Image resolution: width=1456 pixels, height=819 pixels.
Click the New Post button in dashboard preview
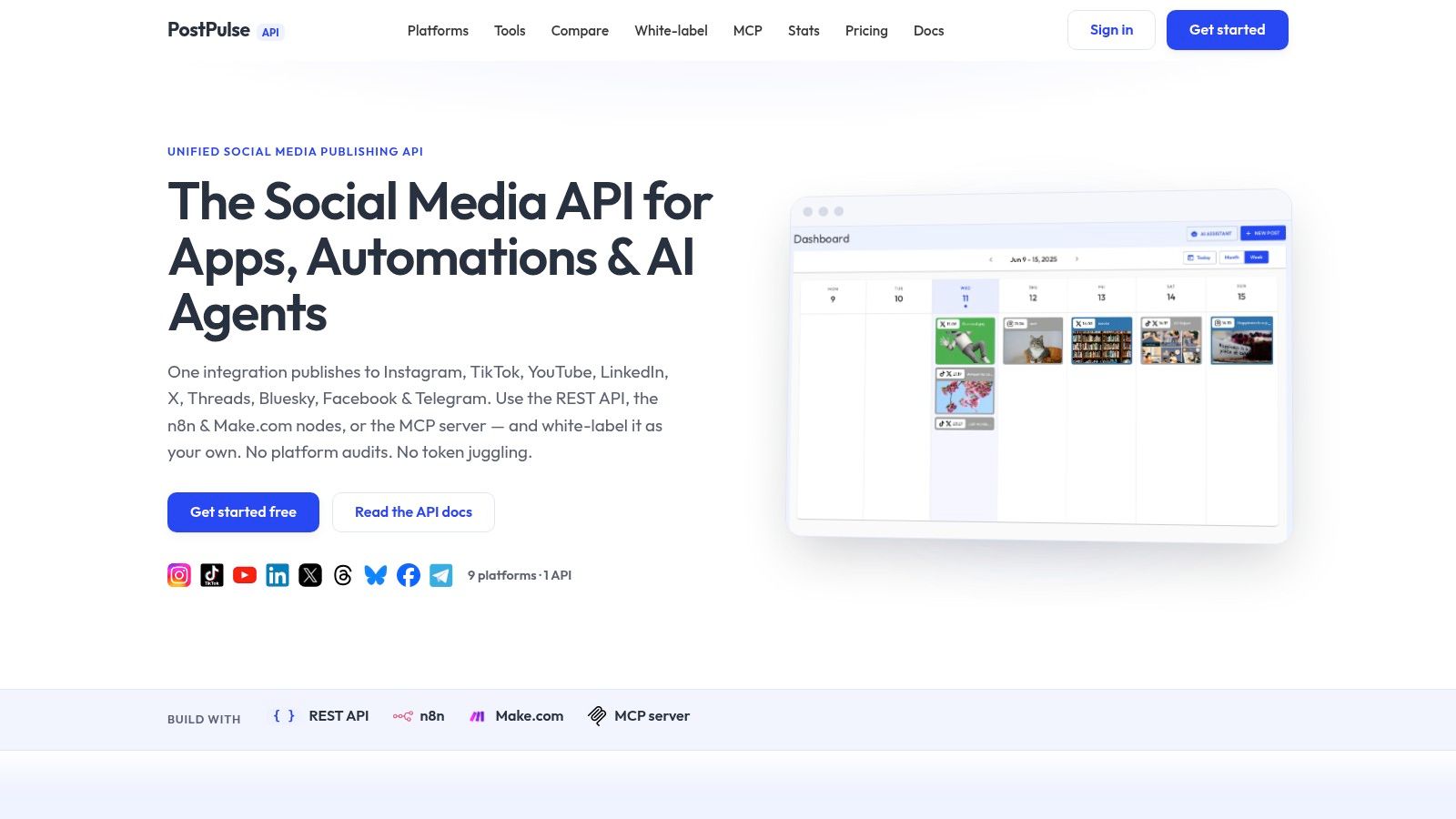click(1263, 233)
